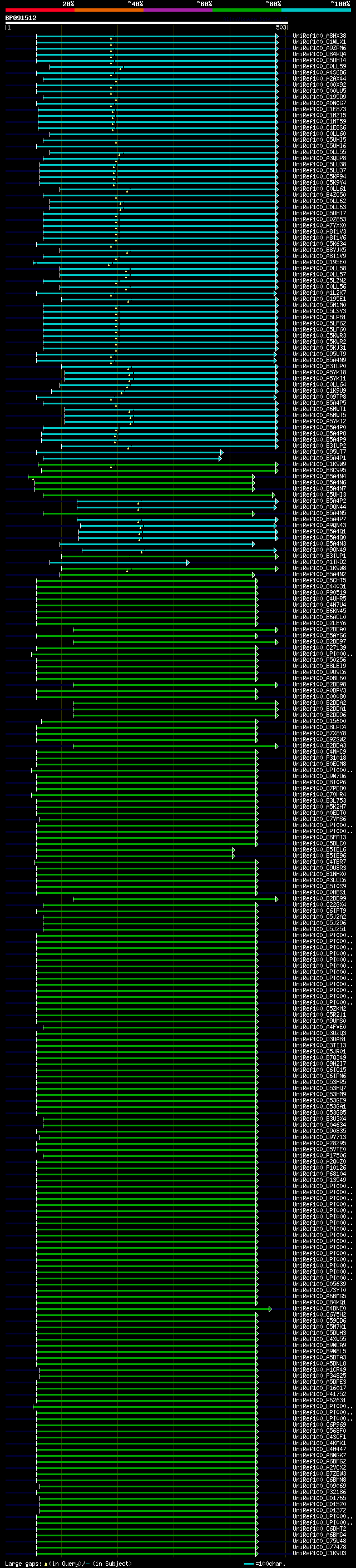Click the =100char. scale legend text
Image resolution: width=356 pixels, height=1568 pixels.
[x=270, y=1564]
